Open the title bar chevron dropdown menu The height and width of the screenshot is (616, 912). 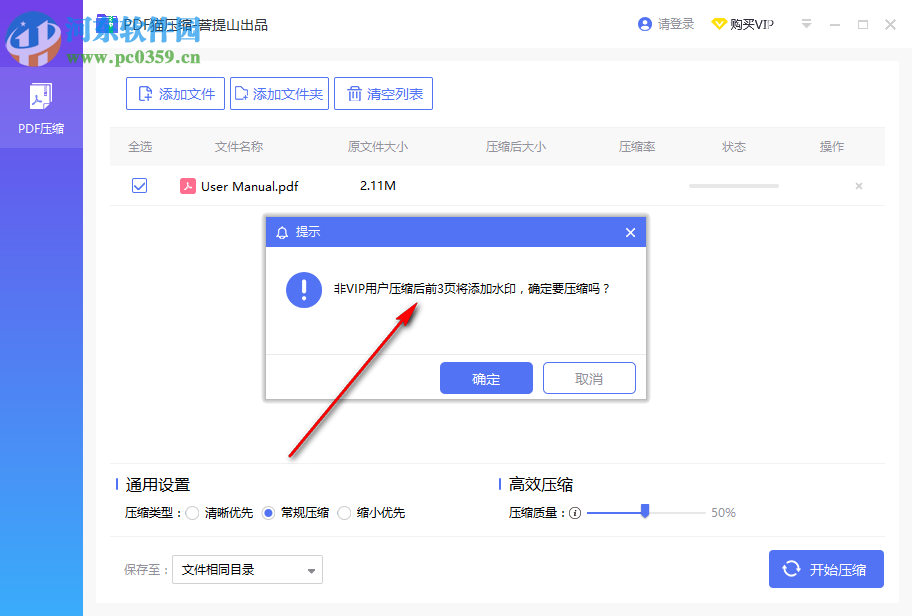pos(806,23)
